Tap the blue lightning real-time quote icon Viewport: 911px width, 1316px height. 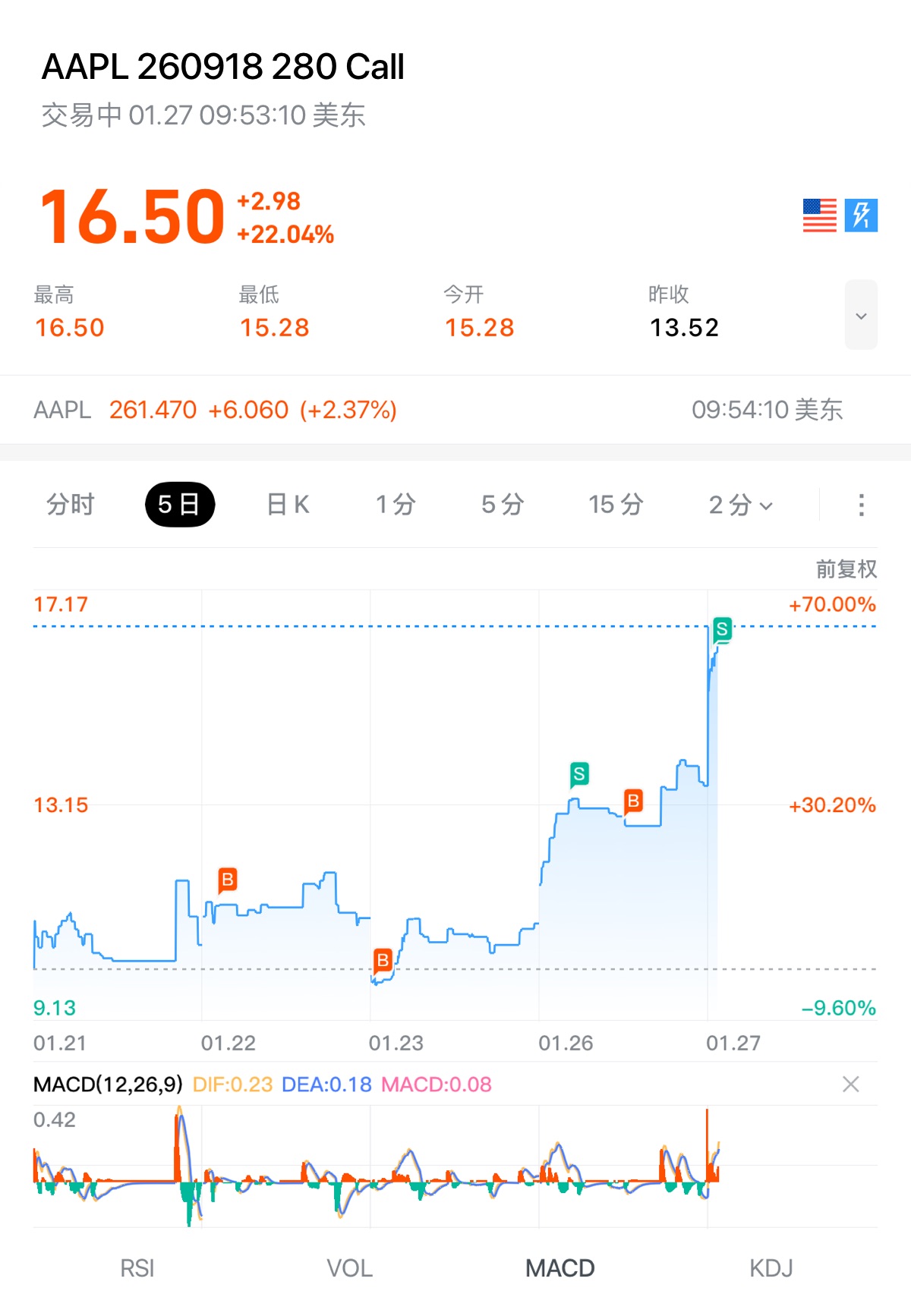[861, 216]
